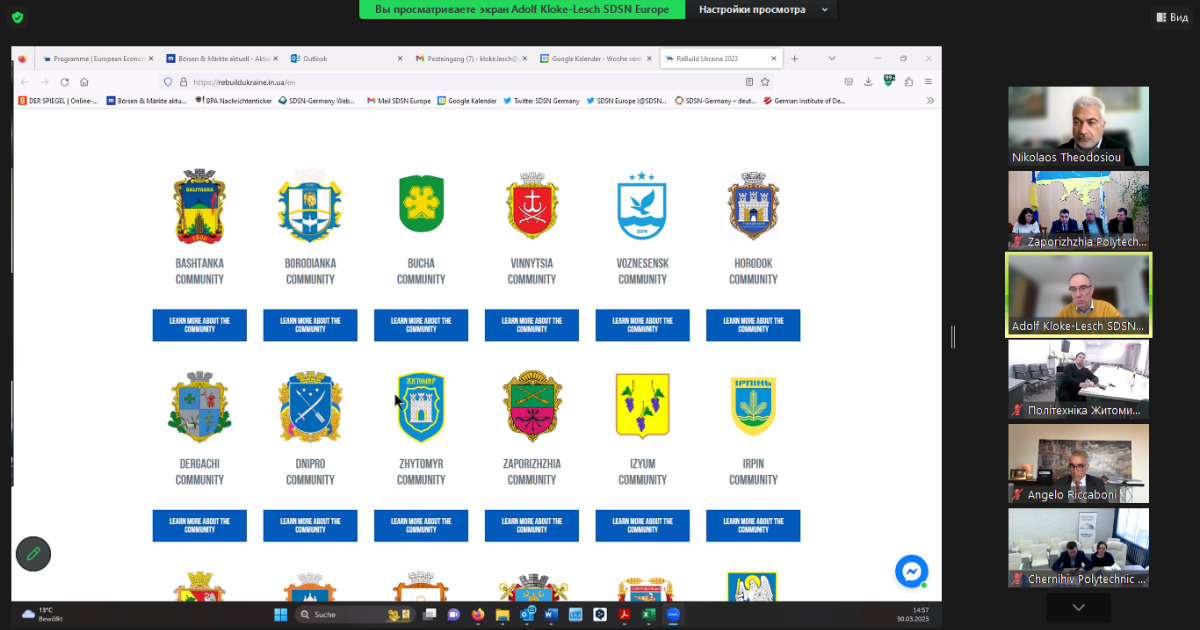
Task: Click the Izyum community grape emblem
Action: (x=642, y=406)
